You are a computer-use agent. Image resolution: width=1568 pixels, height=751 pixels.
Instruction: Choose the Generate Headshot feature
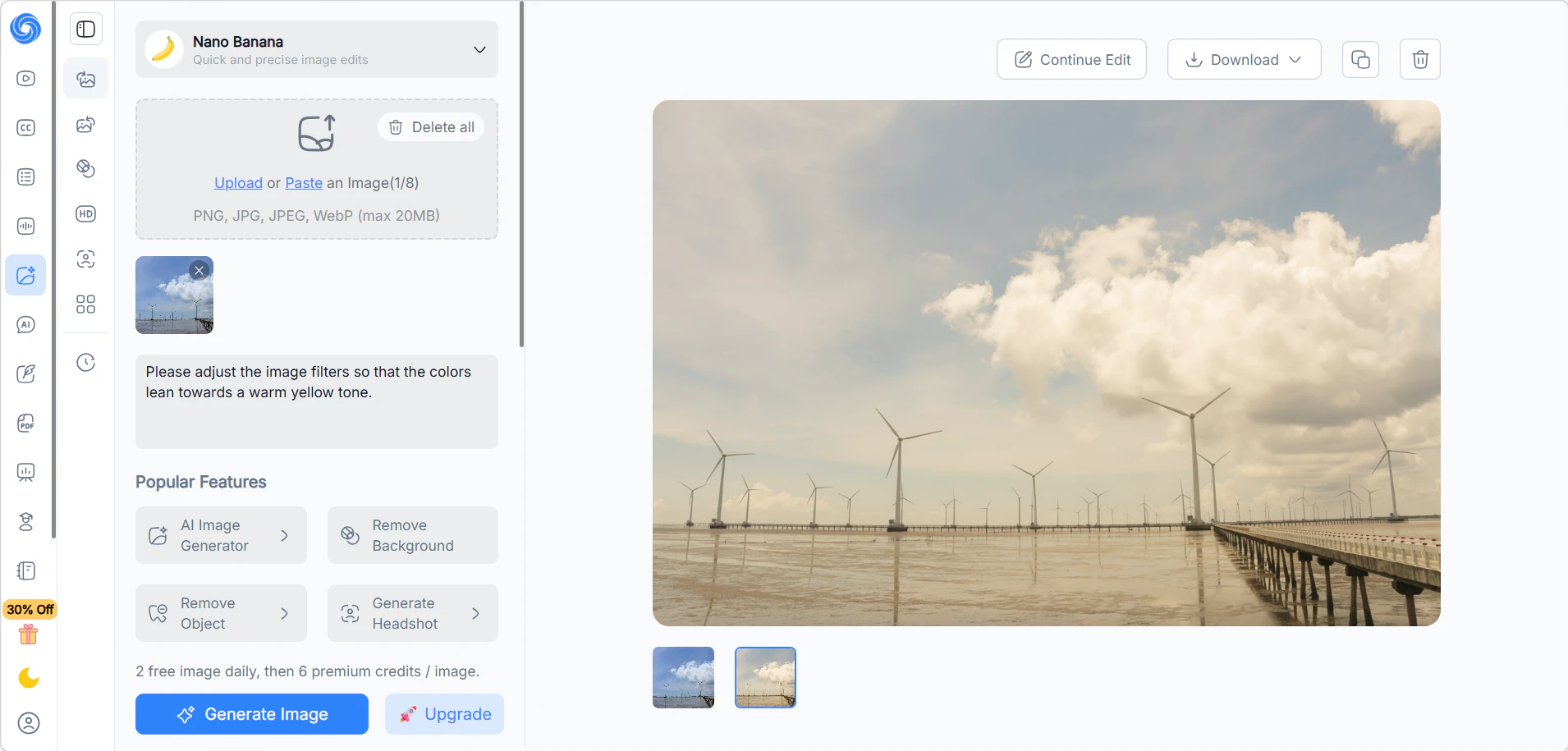click(412, 613)
